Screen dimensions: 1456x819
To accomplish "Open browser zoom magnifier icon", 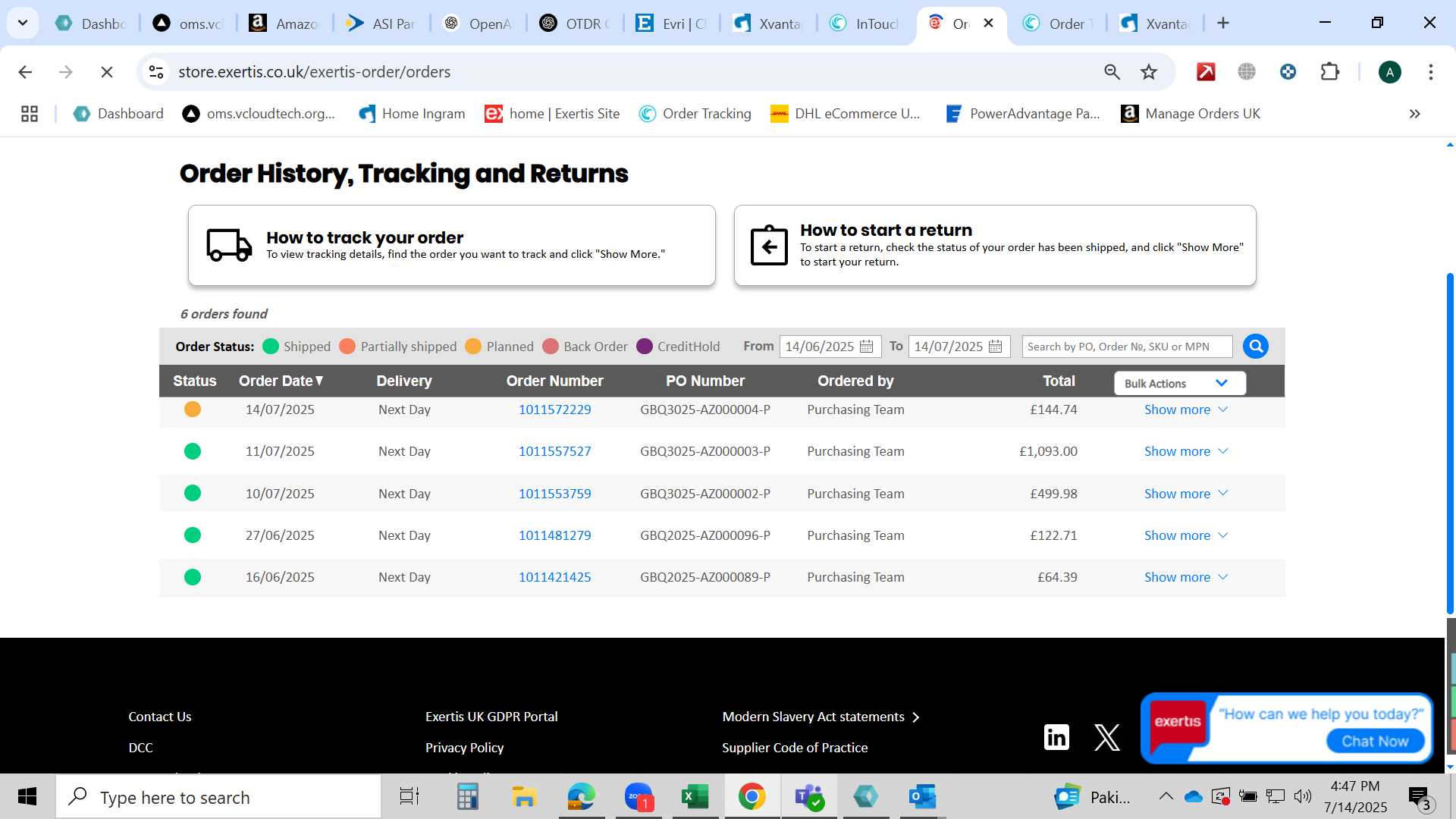I will [x=1112, y=72].
